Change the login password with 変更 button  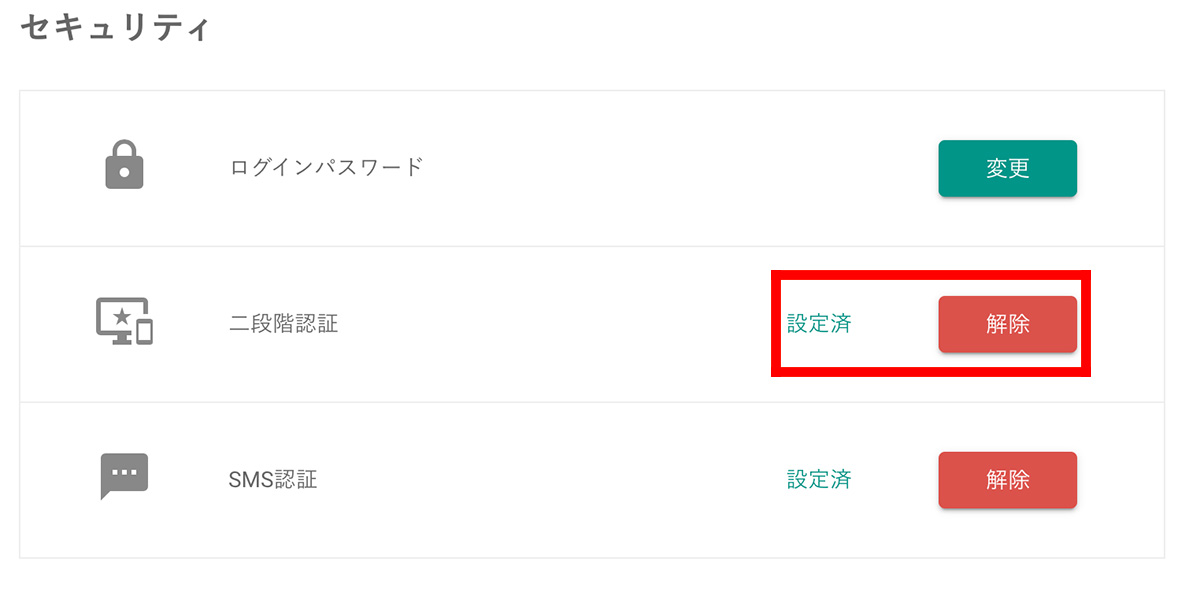click(x=1007, y=168)
